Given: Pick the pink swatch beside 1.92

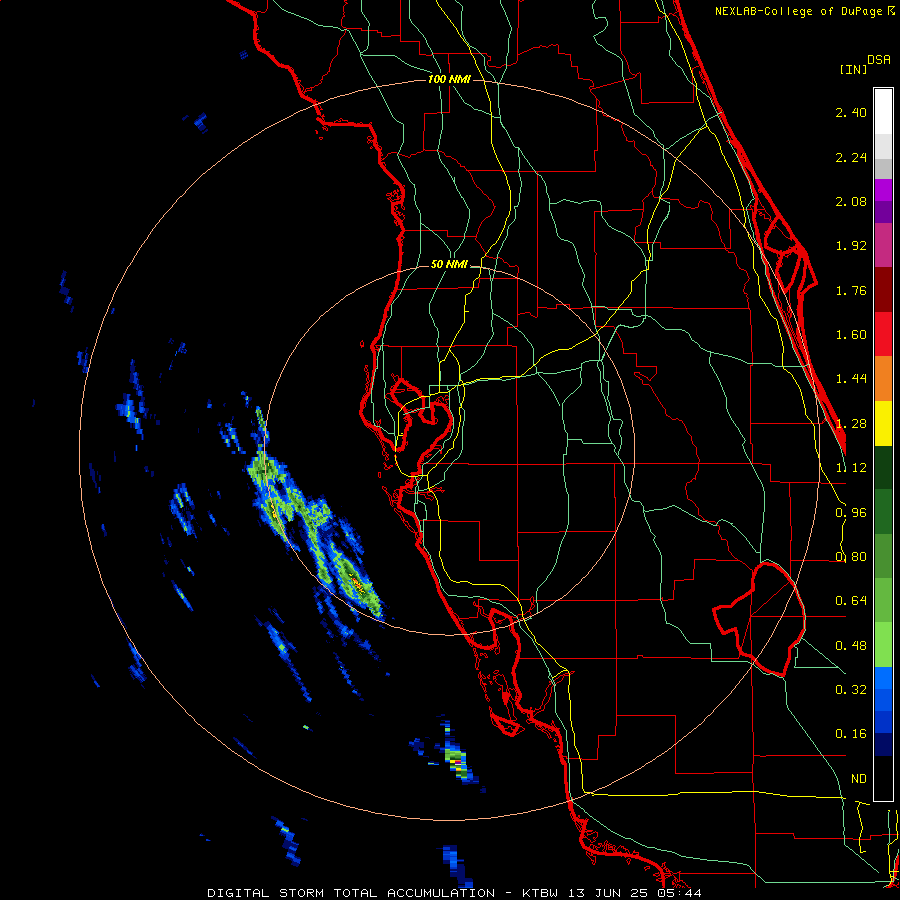Looking at the screenshot, I should click(x=883, y=245).
